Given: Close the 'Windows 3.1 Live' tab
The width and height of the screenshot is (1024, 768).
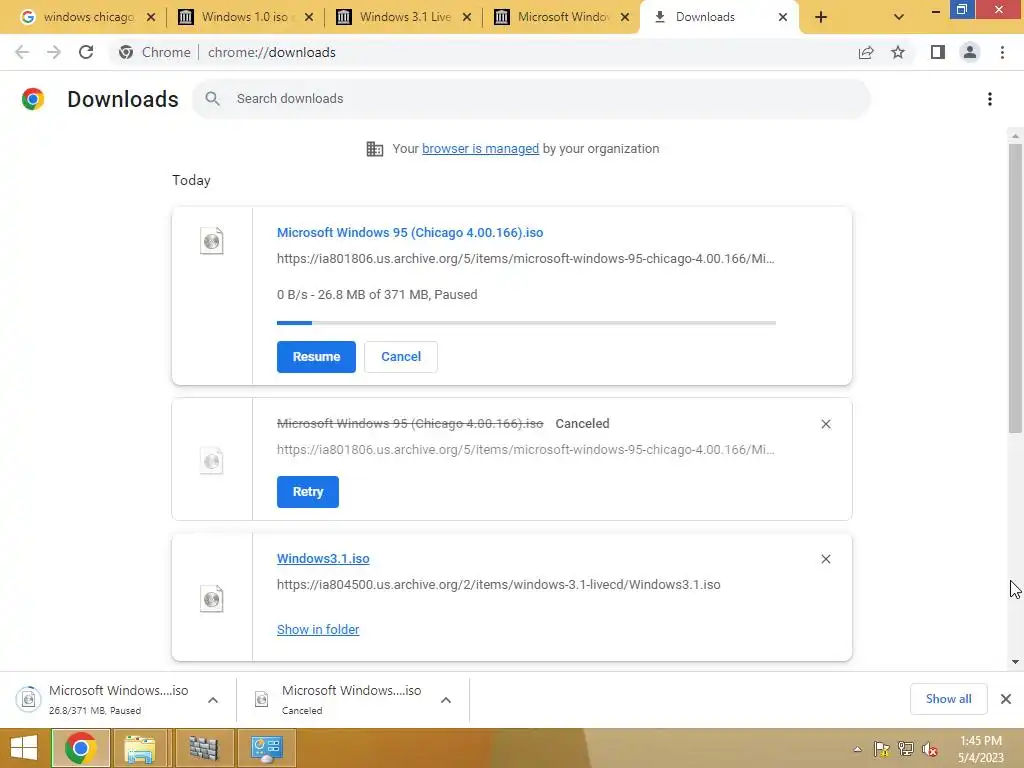Looking at the screenshot, I should point(467,17).
